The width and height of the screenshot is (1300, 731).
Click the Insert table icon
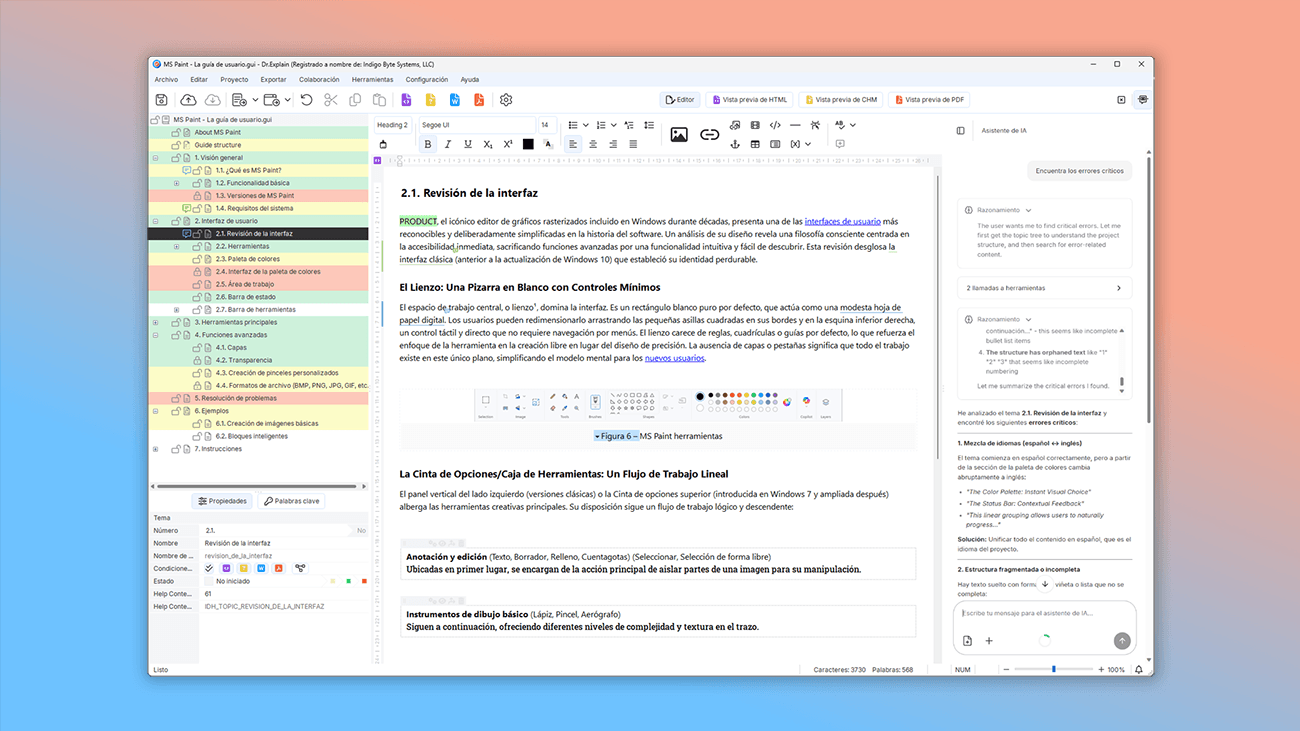pos(755,144)
